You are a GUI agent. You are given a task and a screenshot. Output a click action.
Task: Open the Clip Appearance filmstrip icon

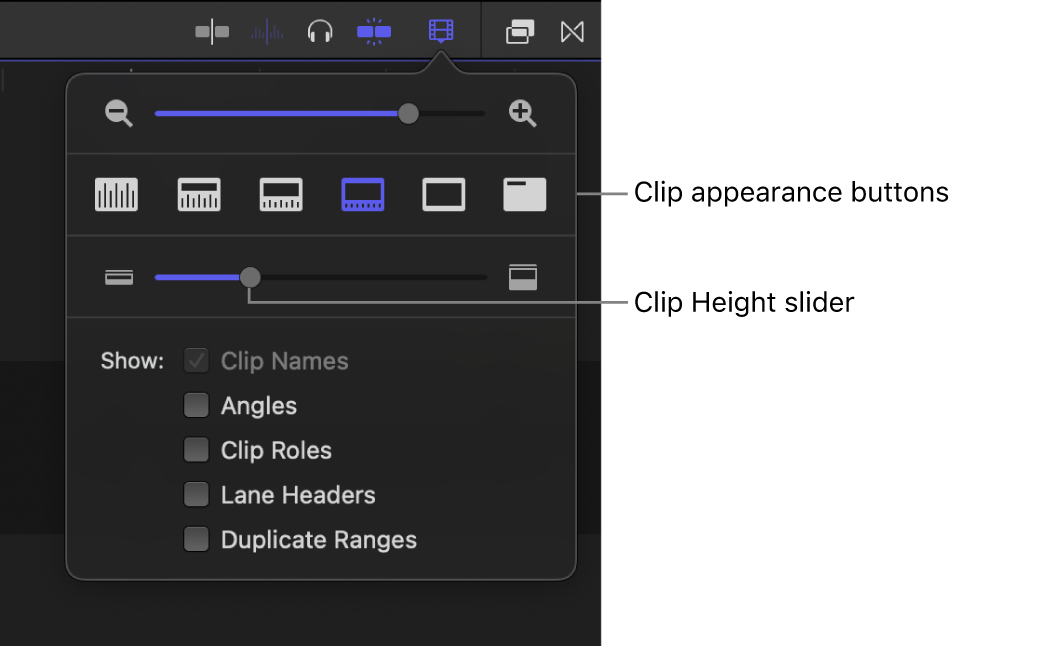tap(440, 31)
